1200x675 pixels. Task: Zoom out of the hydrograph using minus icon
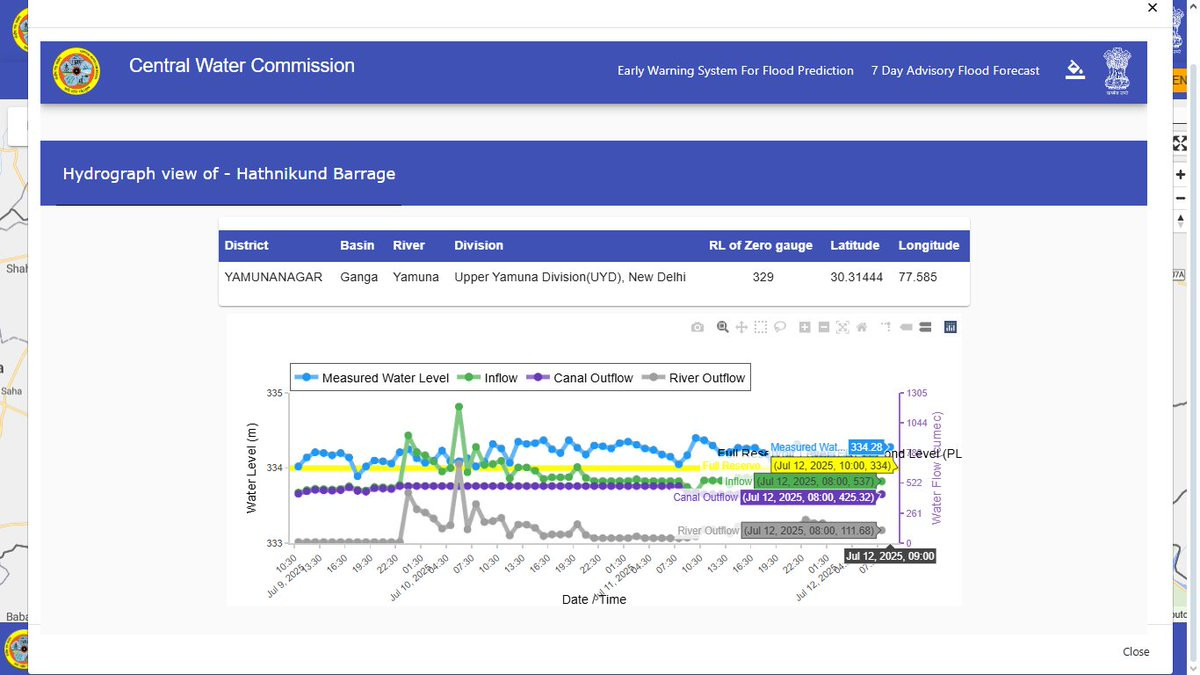[x=823, y=327]
